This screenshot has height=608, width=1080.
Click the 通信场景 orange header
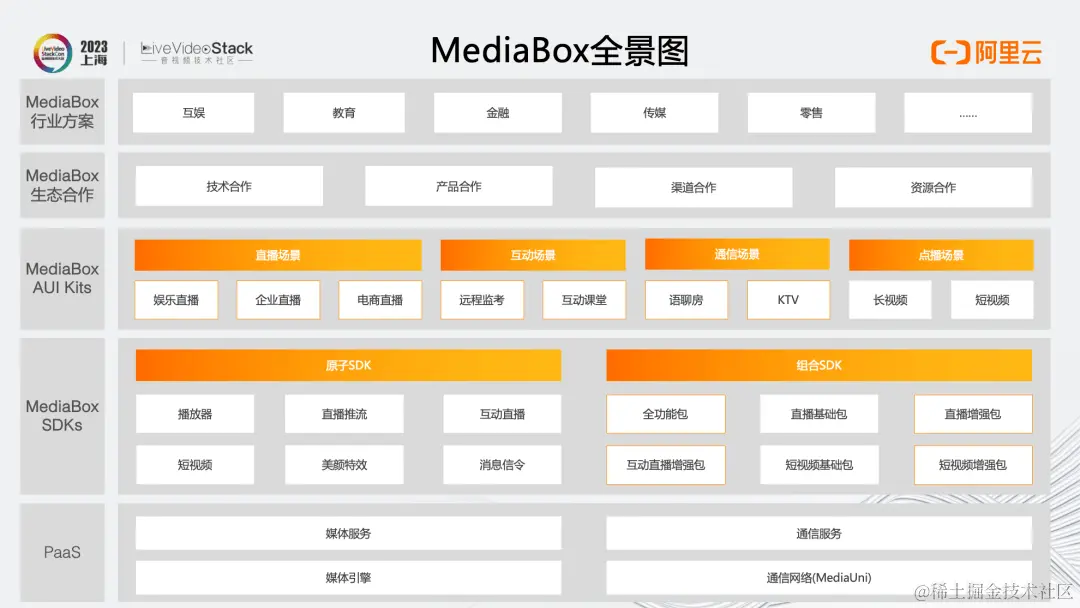(737, 254)
